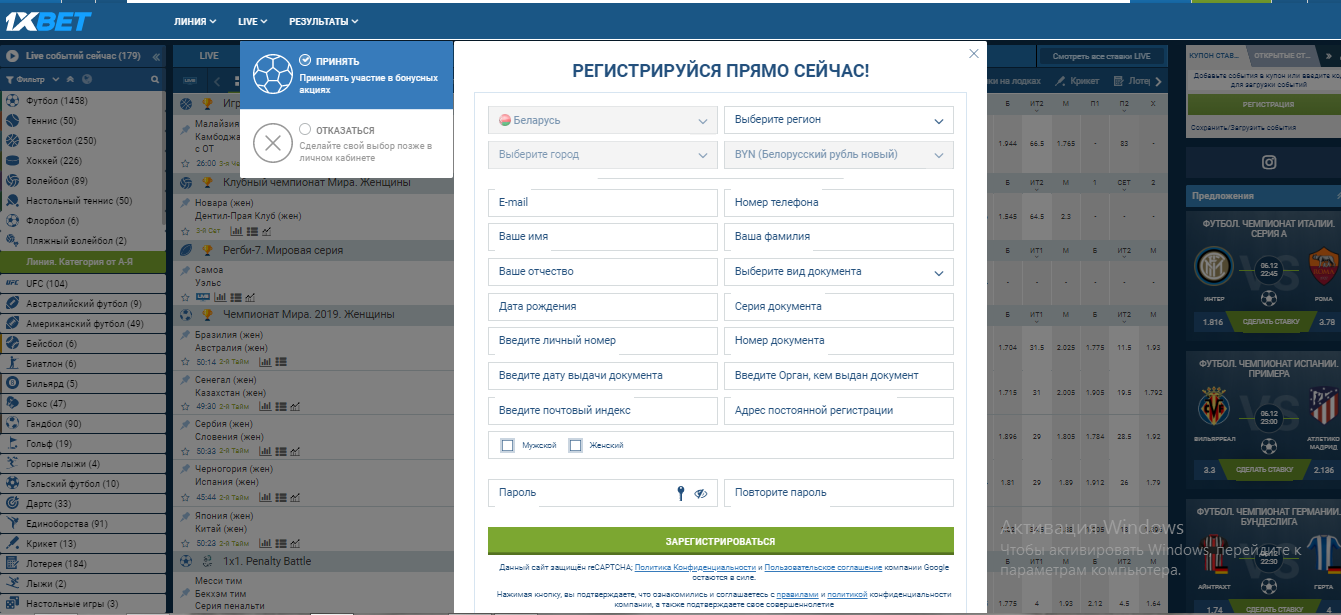This screenshot has width=1341, height=615.
Task: Click the Дата рождения field
Action: (603, 307)
